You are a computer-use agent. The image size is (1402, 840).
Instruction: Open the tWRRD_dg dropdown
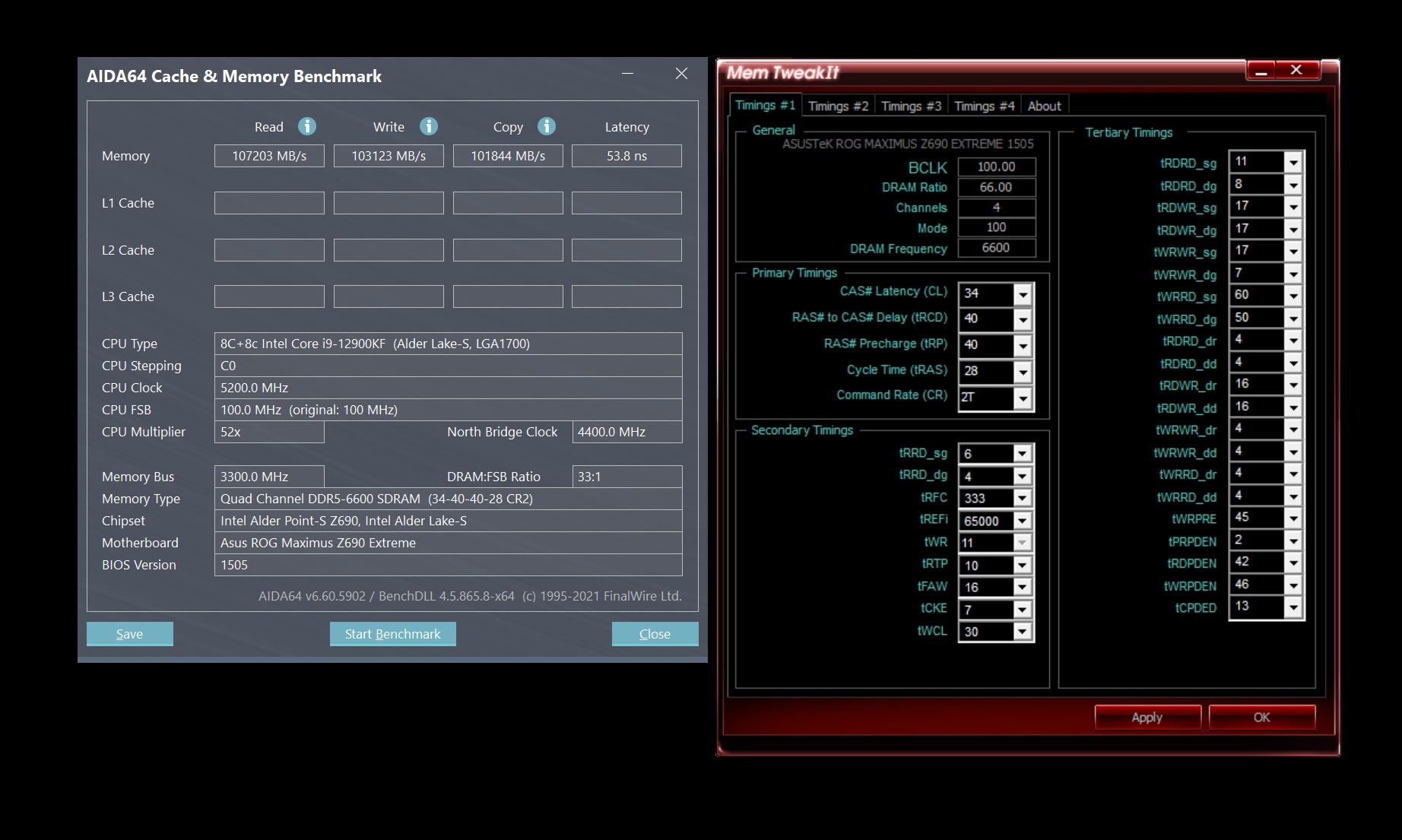click(1293, 318)
